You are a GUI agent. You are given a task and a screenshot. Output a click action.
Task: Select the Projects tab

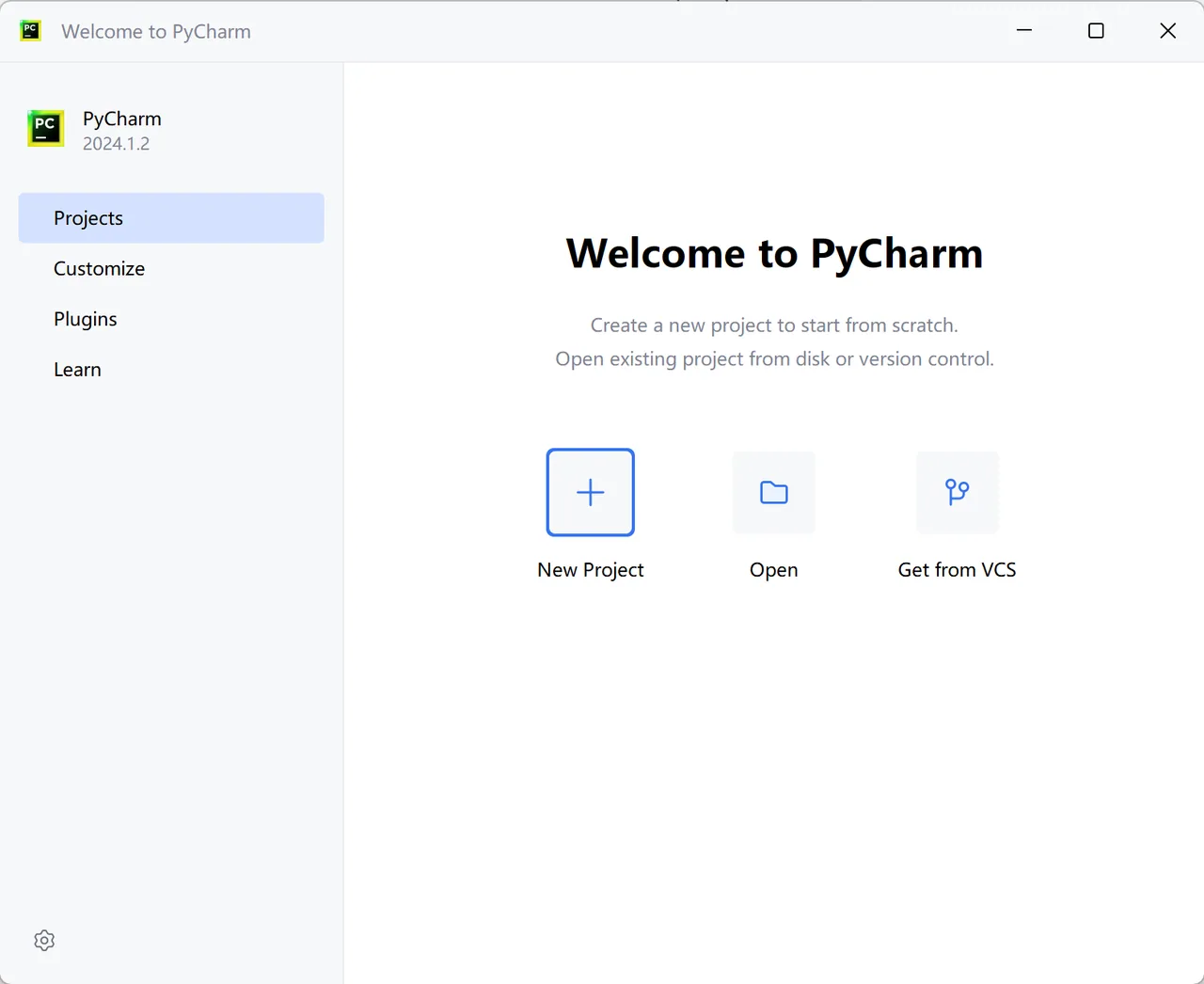(171, 218)
